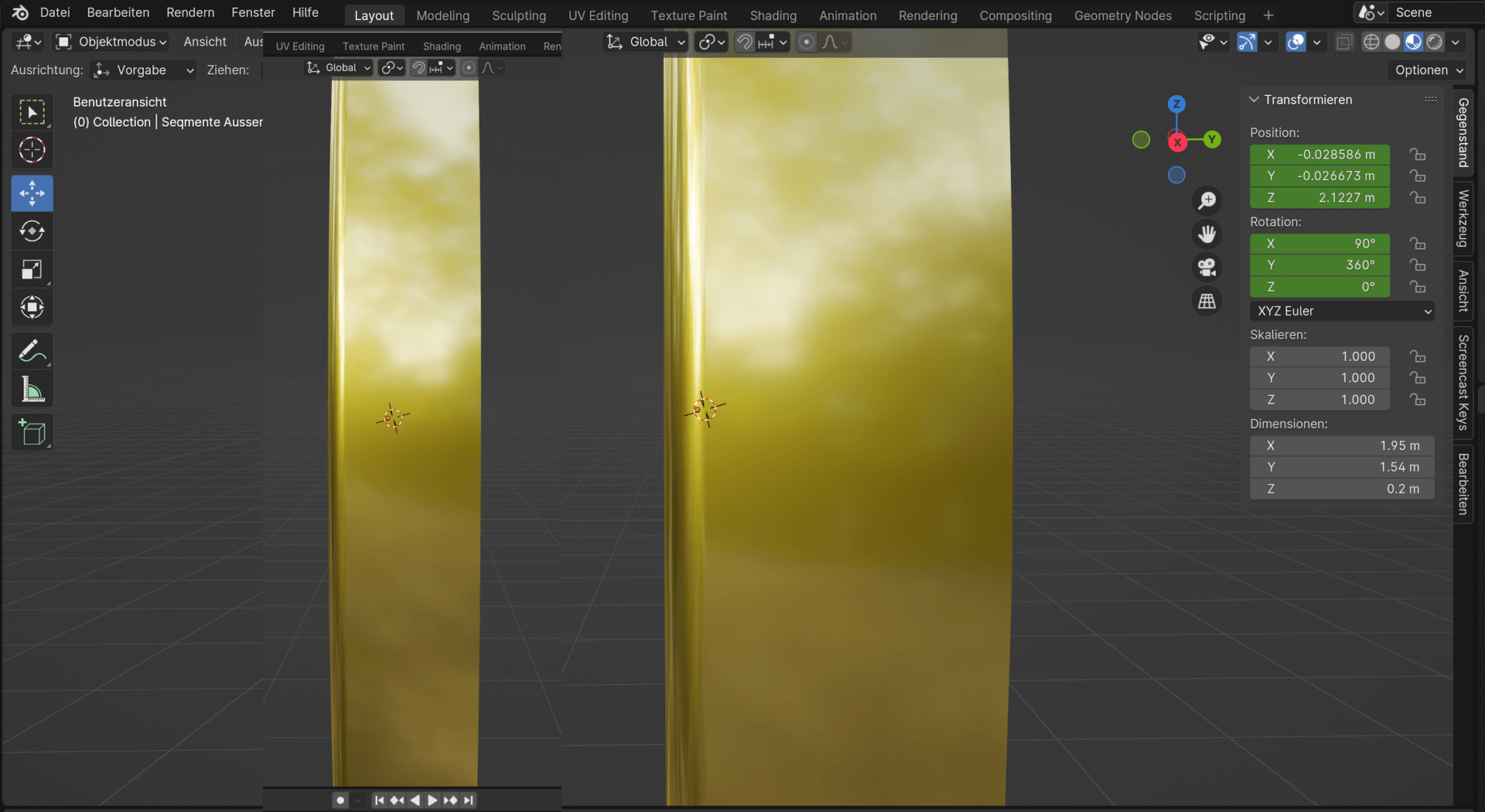This screenshot has width=1485, height=812.
Task: Switch to the Geometry Nodes workspace tab
Action: 1122,15
